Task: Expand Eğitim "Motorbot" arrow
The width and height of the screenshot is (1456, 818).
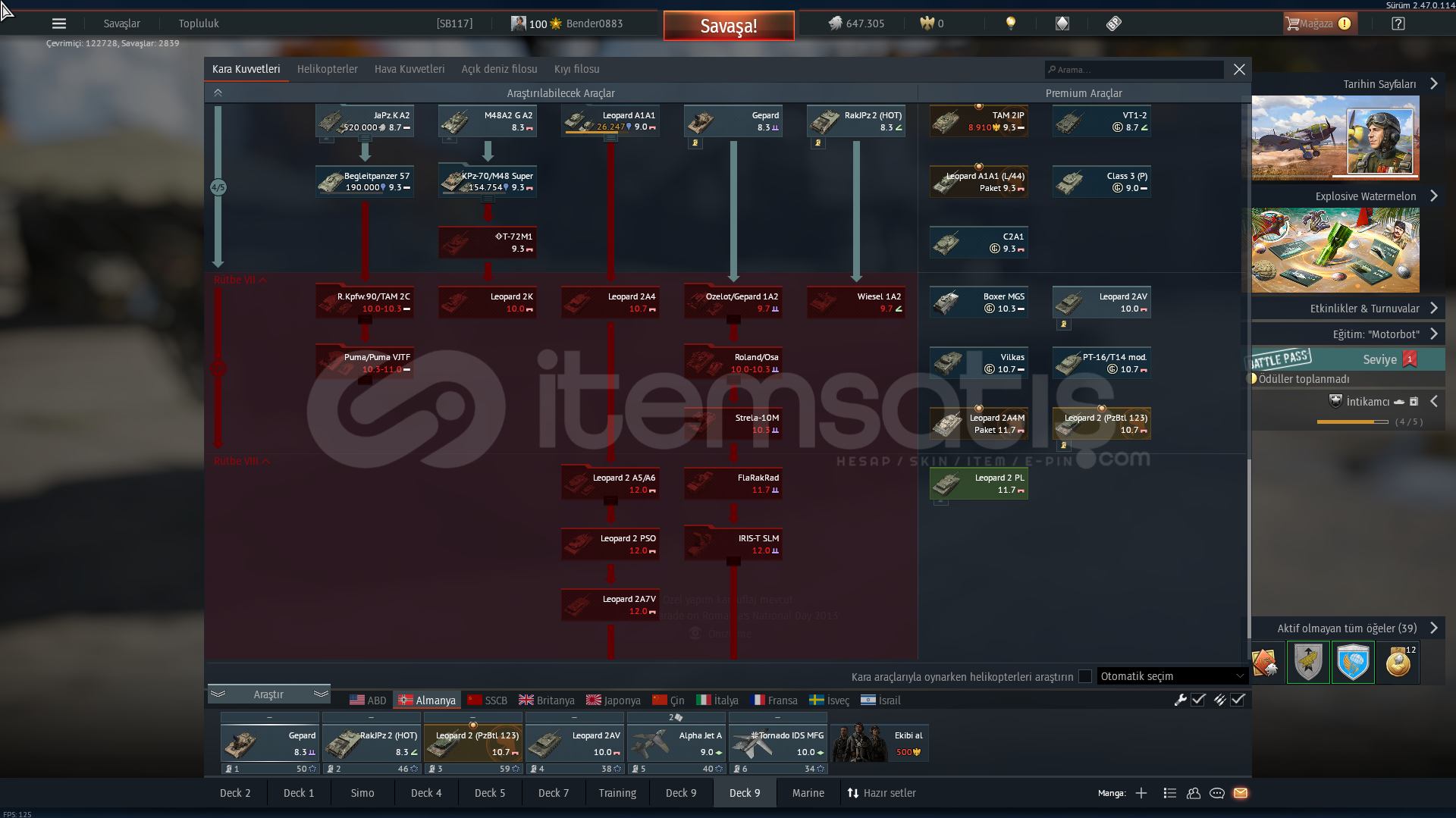Action: click(1433, 334)
